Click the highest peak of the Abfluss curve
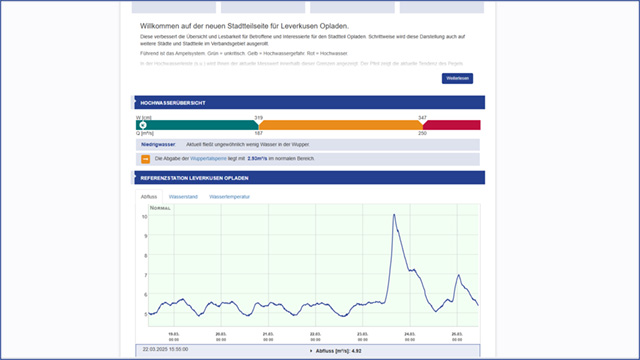This screenshot has width=640, height=360. point(394,215)
